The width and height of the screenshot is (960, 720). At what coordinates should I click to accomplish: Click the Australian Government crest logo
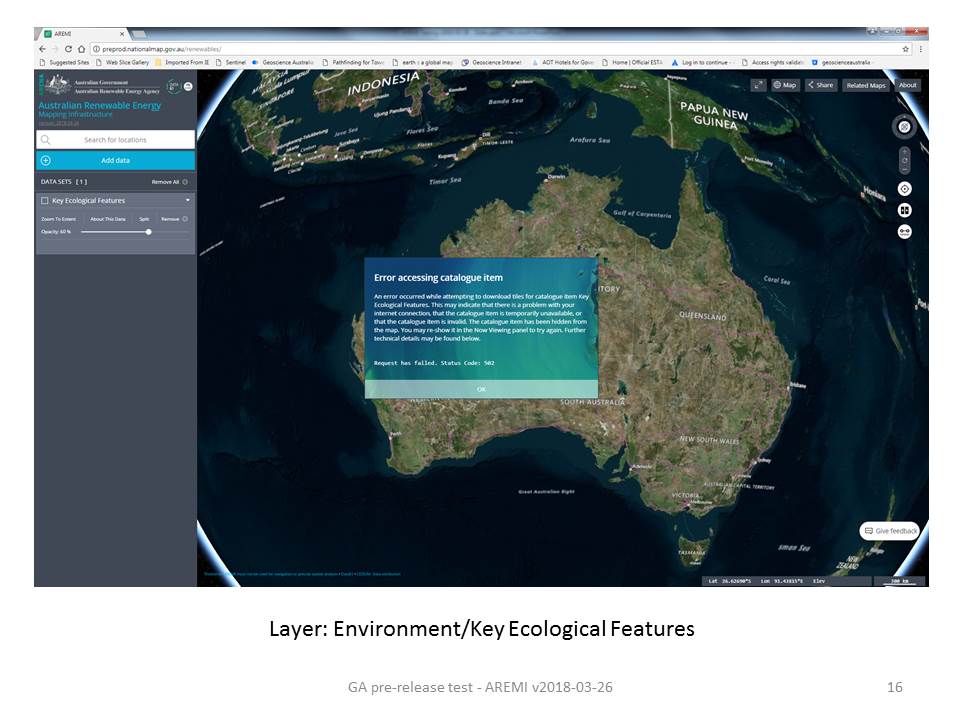(x=58, y=84)
